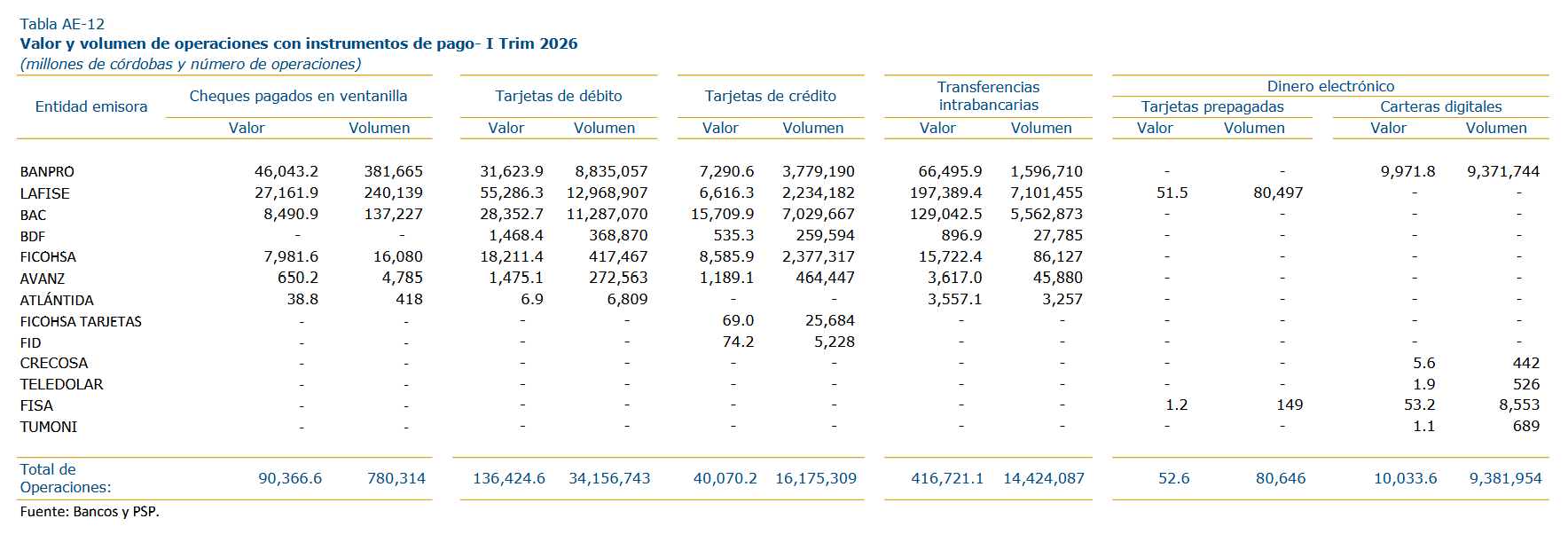The image size is (1568, 550).
Task: Click BANPRO cheques volume 381,665
Action: 393,171
